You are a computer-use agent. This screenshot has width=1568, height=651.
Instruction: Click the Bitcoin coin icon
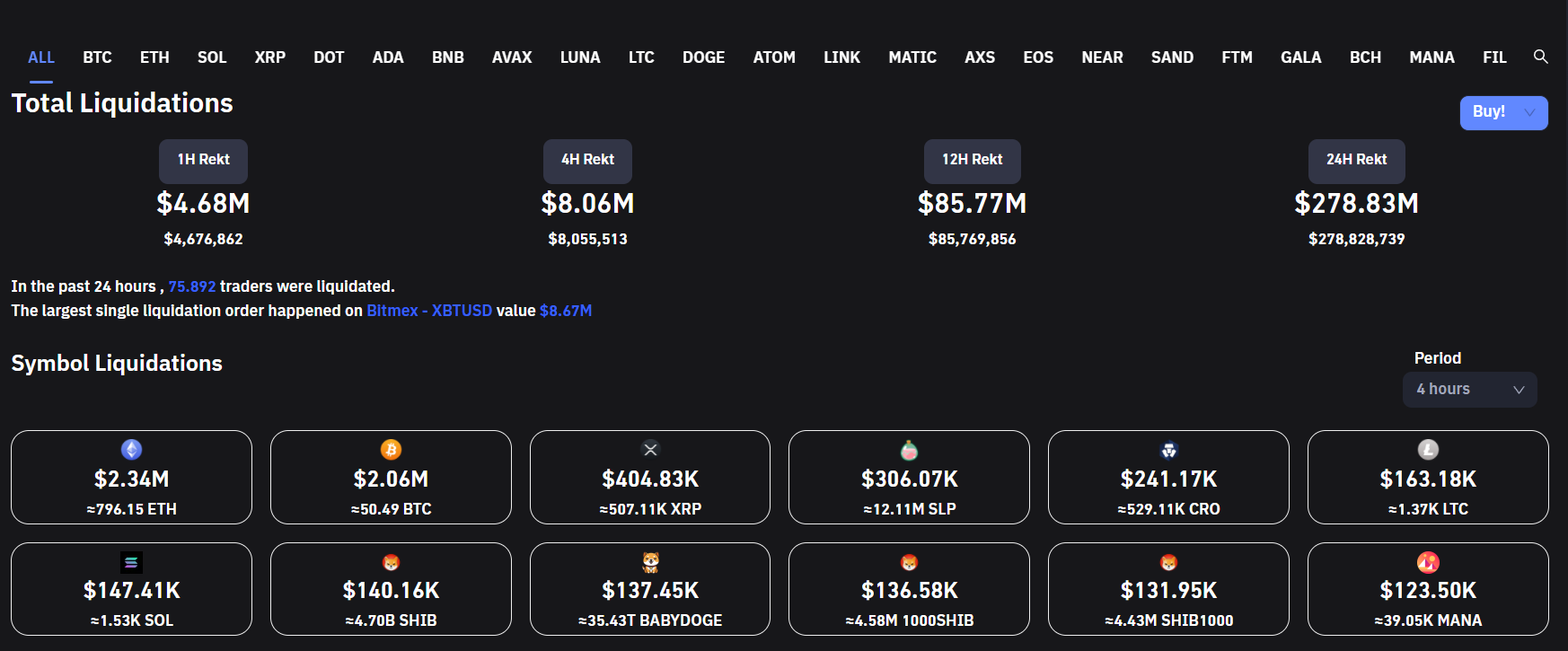(391, 449)
